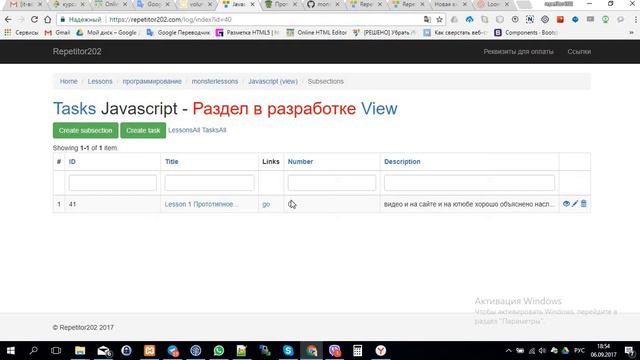Open File Explorer from the taskbar
The image size is (640, 360).
click(x=80, y=351)
